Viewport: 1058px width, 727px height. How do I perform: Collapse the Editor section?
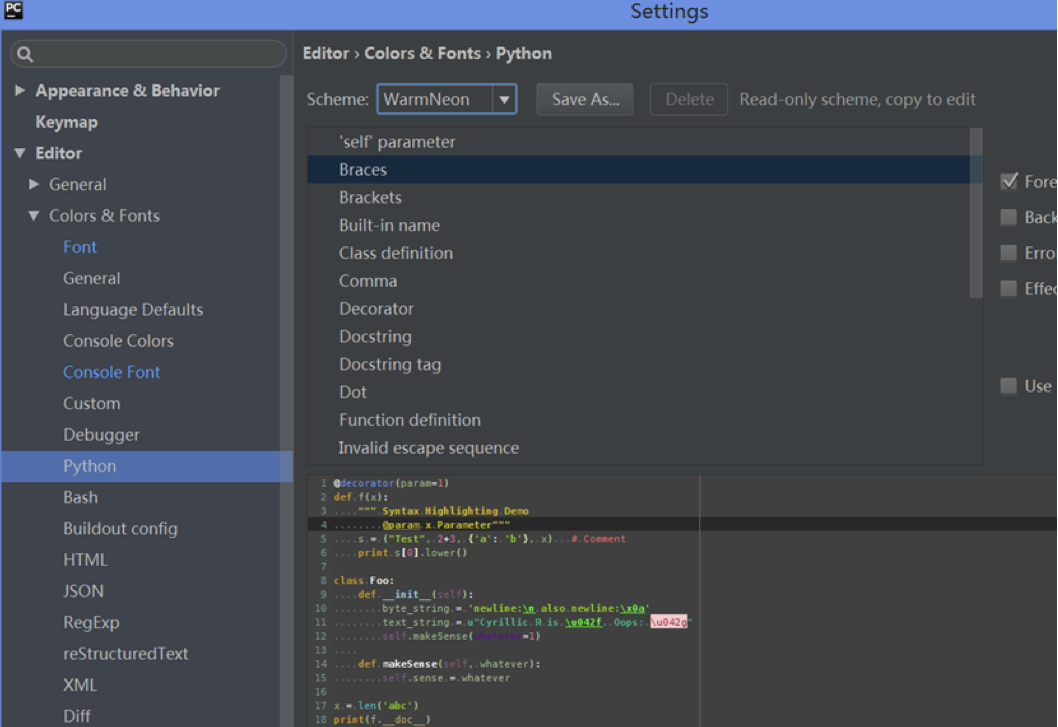click(x=20, y=153)
